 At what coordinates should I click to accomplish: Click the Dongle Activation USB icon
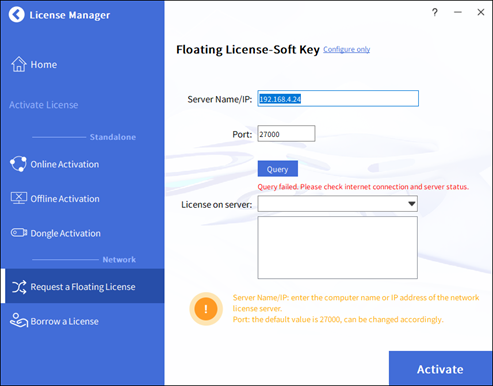pos(19,233)
